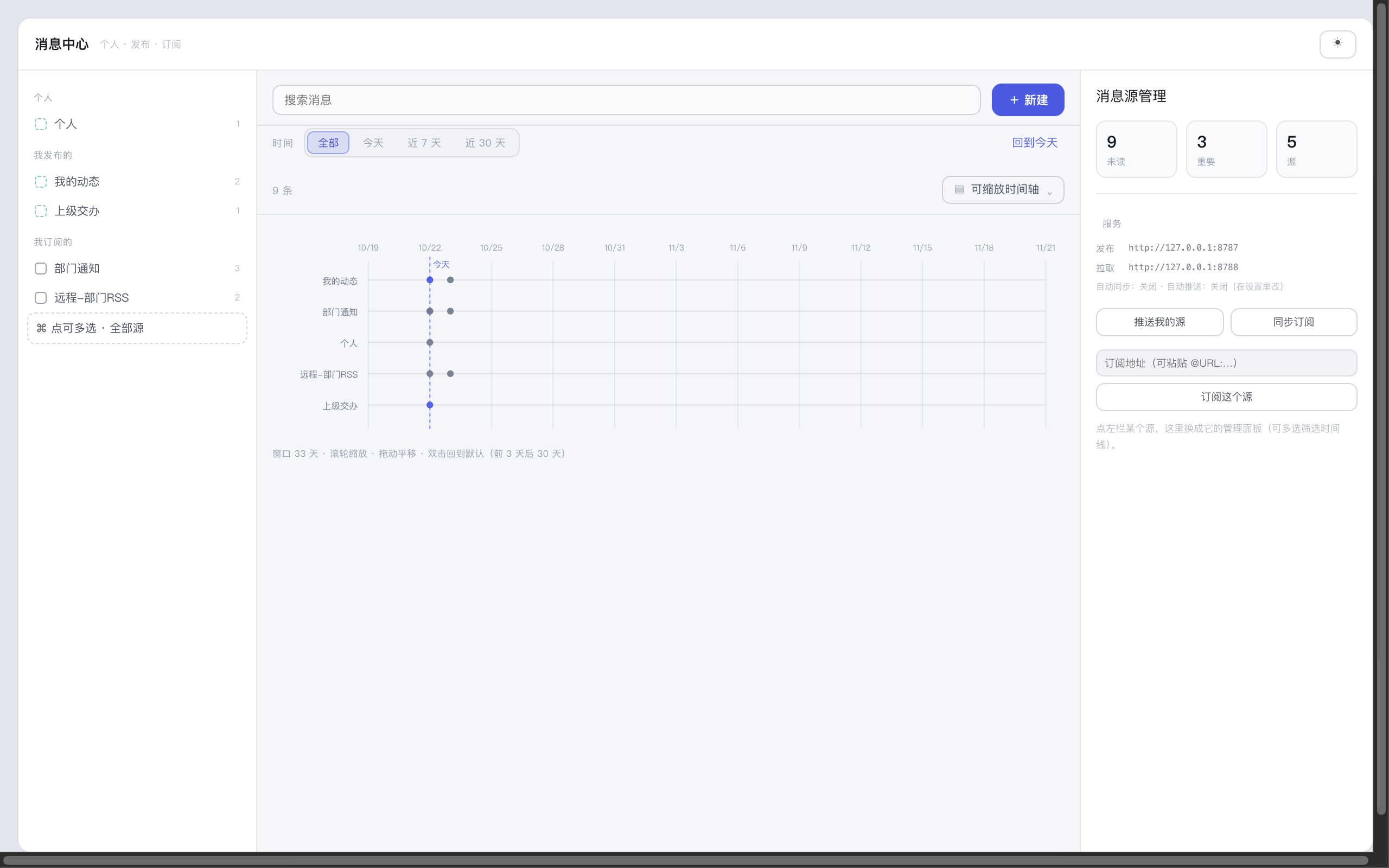Click the 回到今天 link
This screenshot has height=868, width=1389.
click(x=1034, y=142)
